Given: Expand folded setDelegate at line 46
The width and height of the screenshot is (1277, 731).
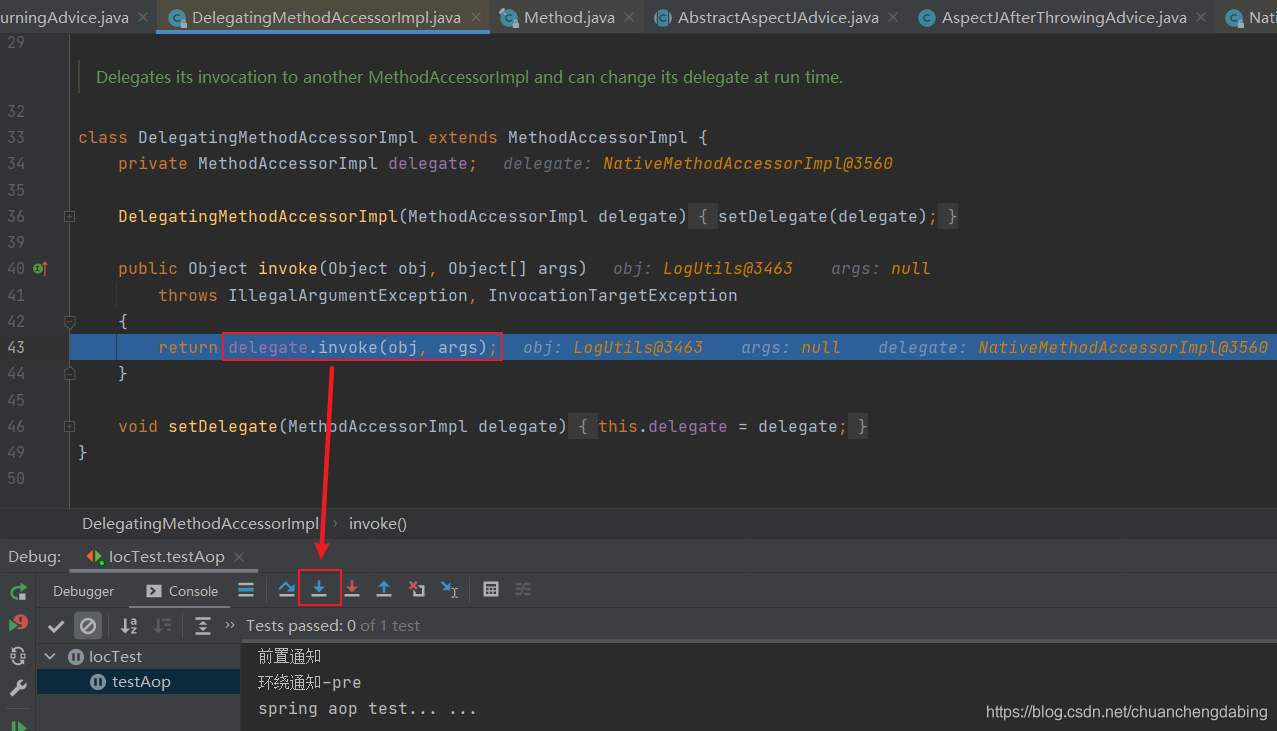Looking at the screenshot, I should pos(69,426).
